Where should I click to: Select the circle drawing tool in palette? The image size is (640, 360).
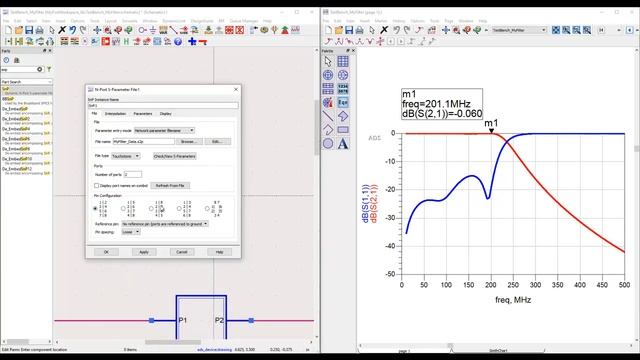click(328, 144)
